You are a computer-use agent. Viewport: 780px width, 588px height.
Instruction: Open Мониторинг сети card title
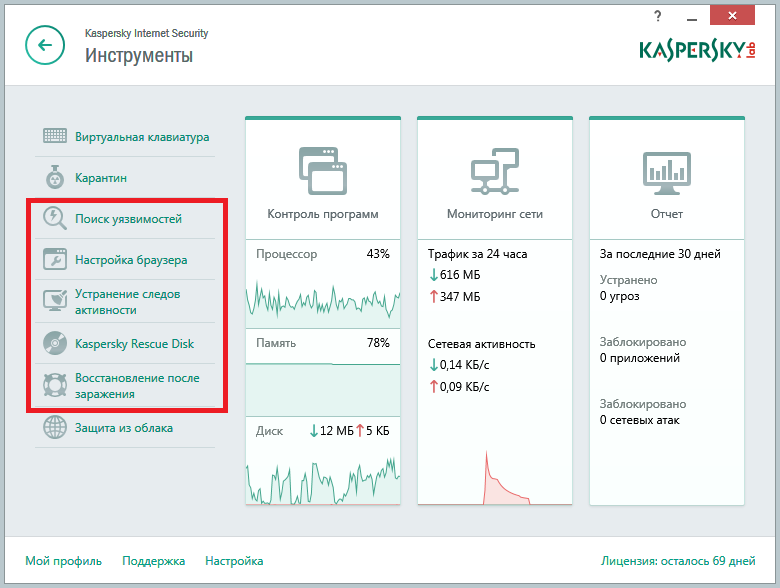click(x=495, y=214)
